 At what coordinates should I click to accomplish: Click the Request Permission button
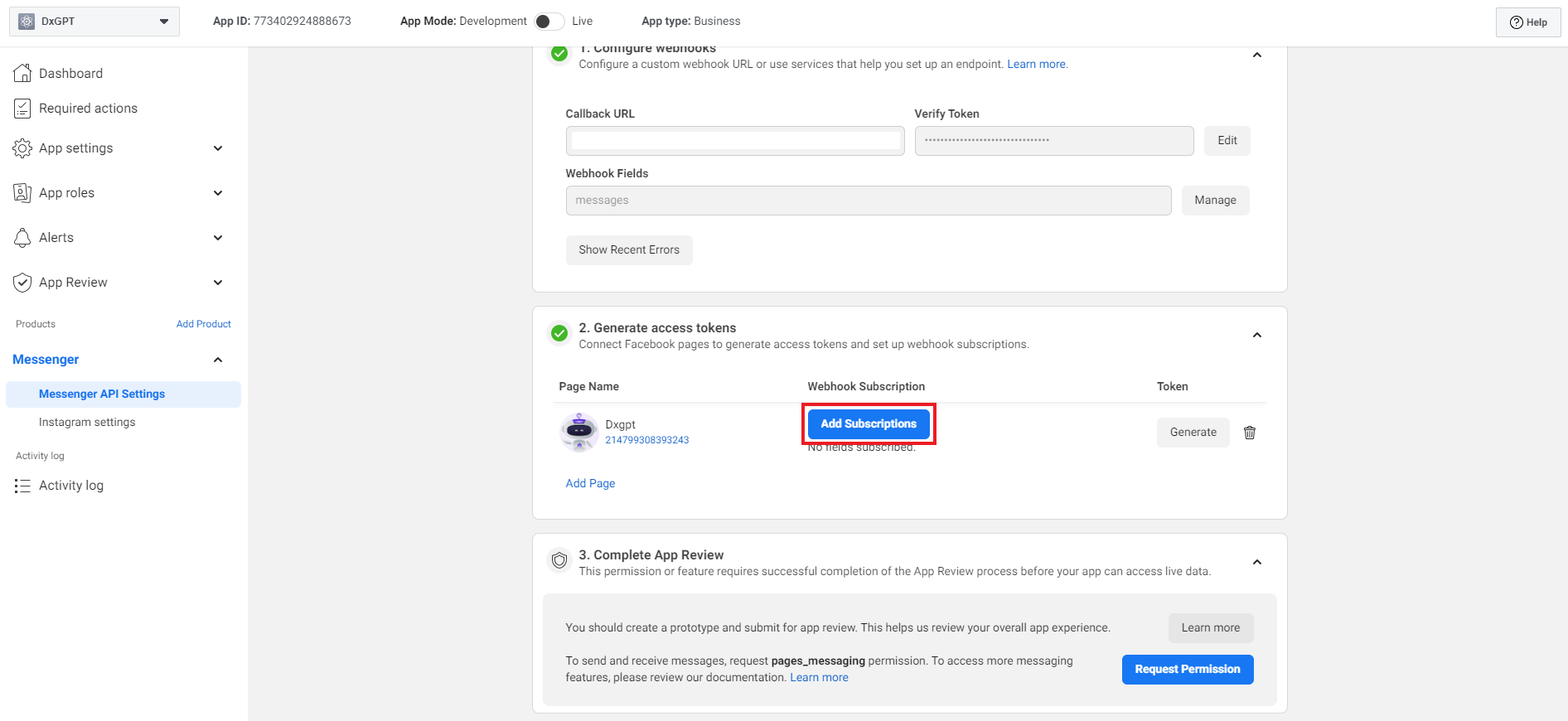pos(1187,670)
